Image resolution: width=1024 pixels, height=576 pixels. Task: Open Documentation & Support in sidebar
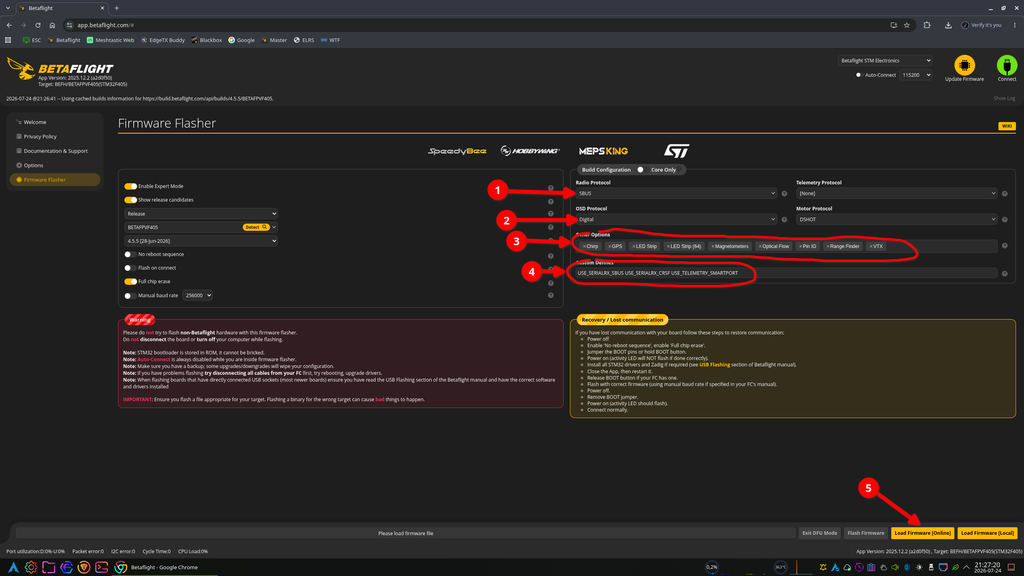coord(55,151)
